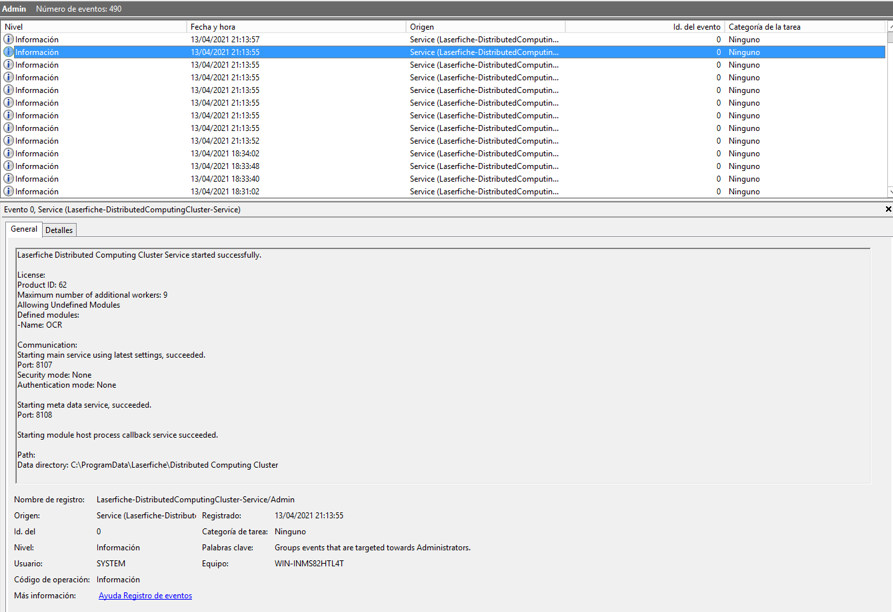Select the General tab
Screen dimensions: 893x612
(x=24, y=229)
